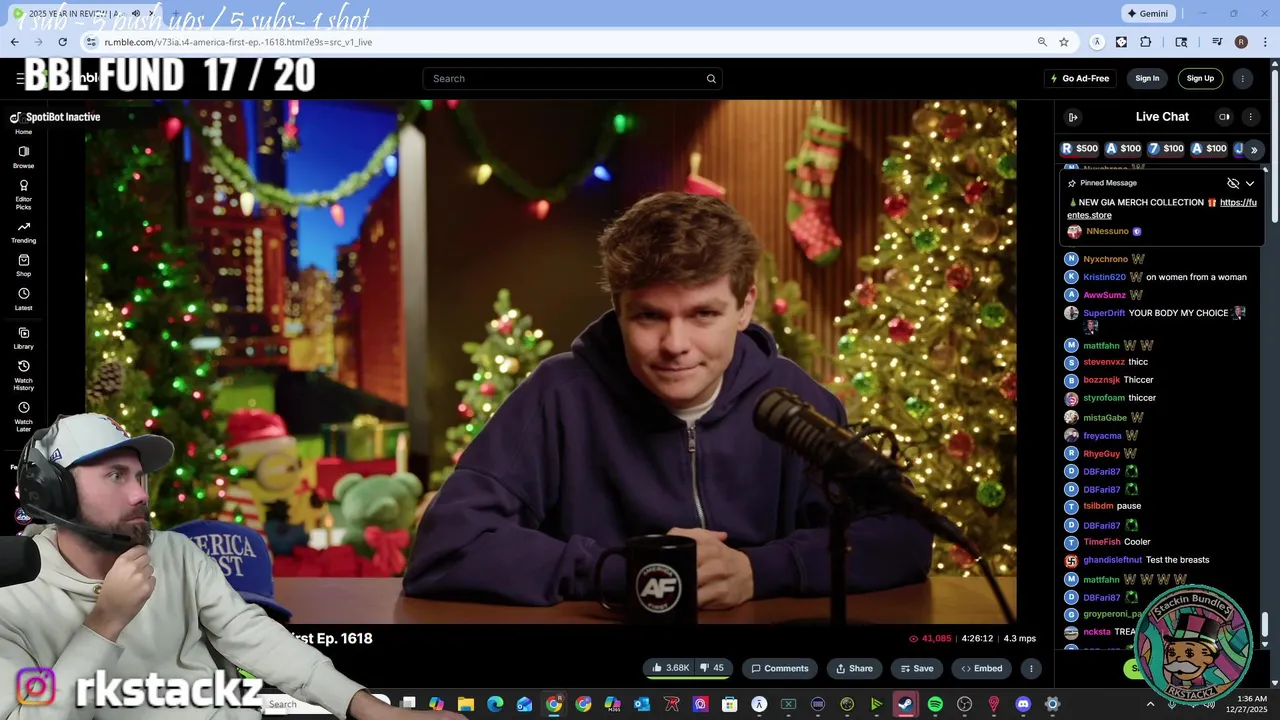Click chat user Kristin620

click(x=1104, y=277)
